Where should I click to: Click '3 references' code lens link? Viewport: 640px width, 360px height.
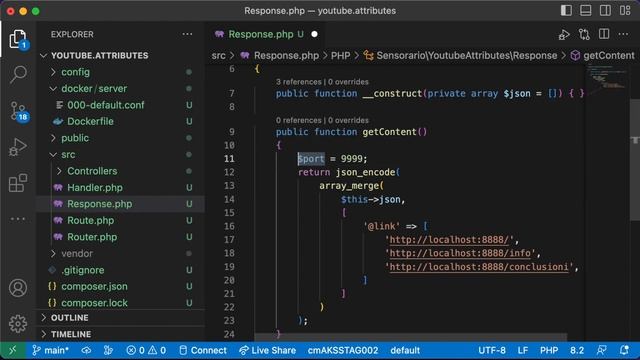pyautogui.click(x=298, y=82)
